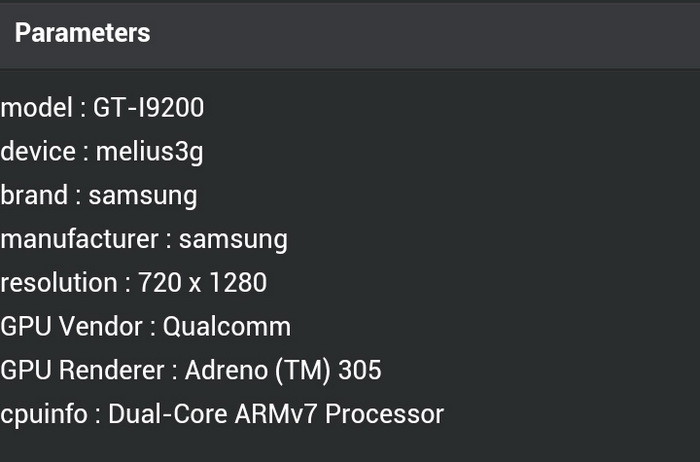
Task: Click the Adreno (TM) 305 value
Action: pos(283,370)
